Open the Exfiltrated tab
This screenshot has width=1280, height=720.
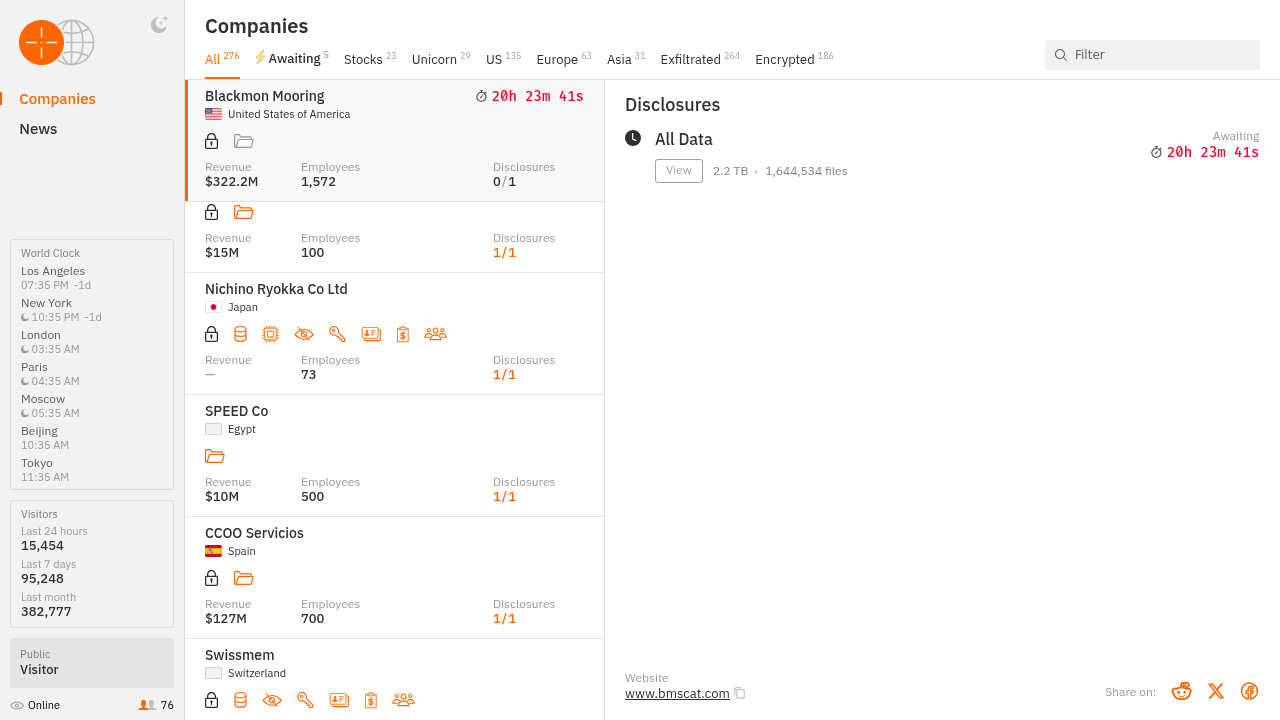pyautogui.click(x=700, y=59)
